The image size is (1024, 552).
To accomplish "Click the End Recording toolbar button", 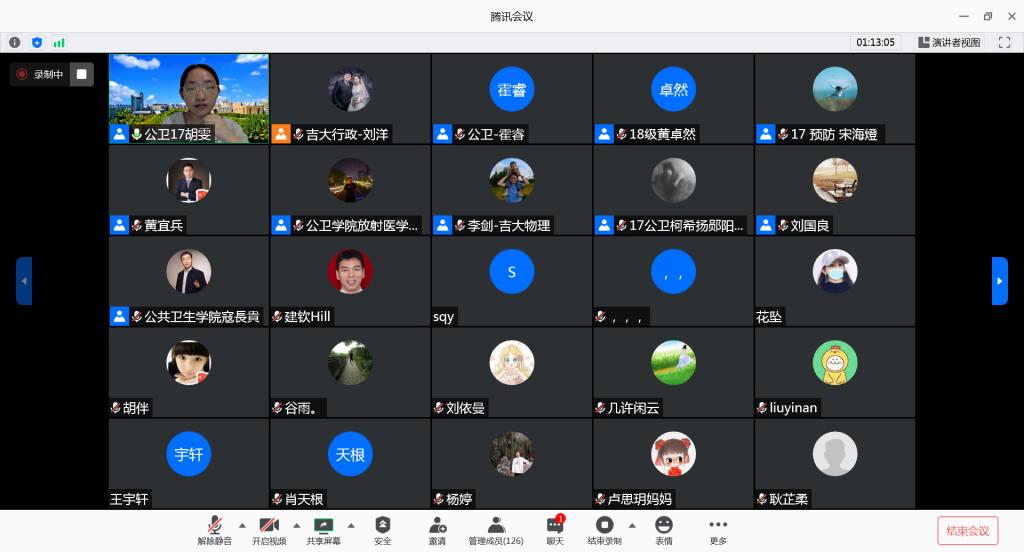I will [x=604, y=526].
